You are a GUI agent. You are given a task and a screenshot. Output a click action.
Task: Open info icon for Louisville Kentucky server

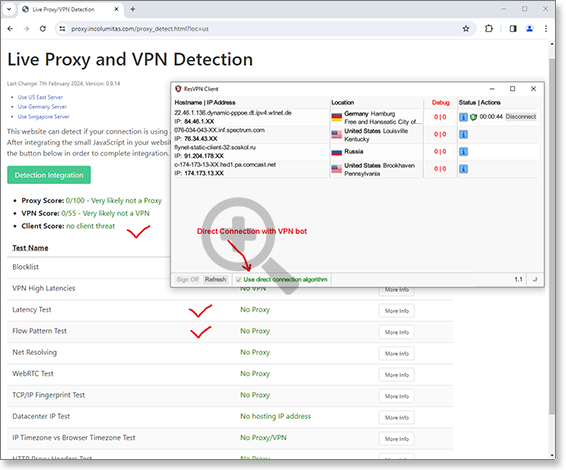[463, 134]
